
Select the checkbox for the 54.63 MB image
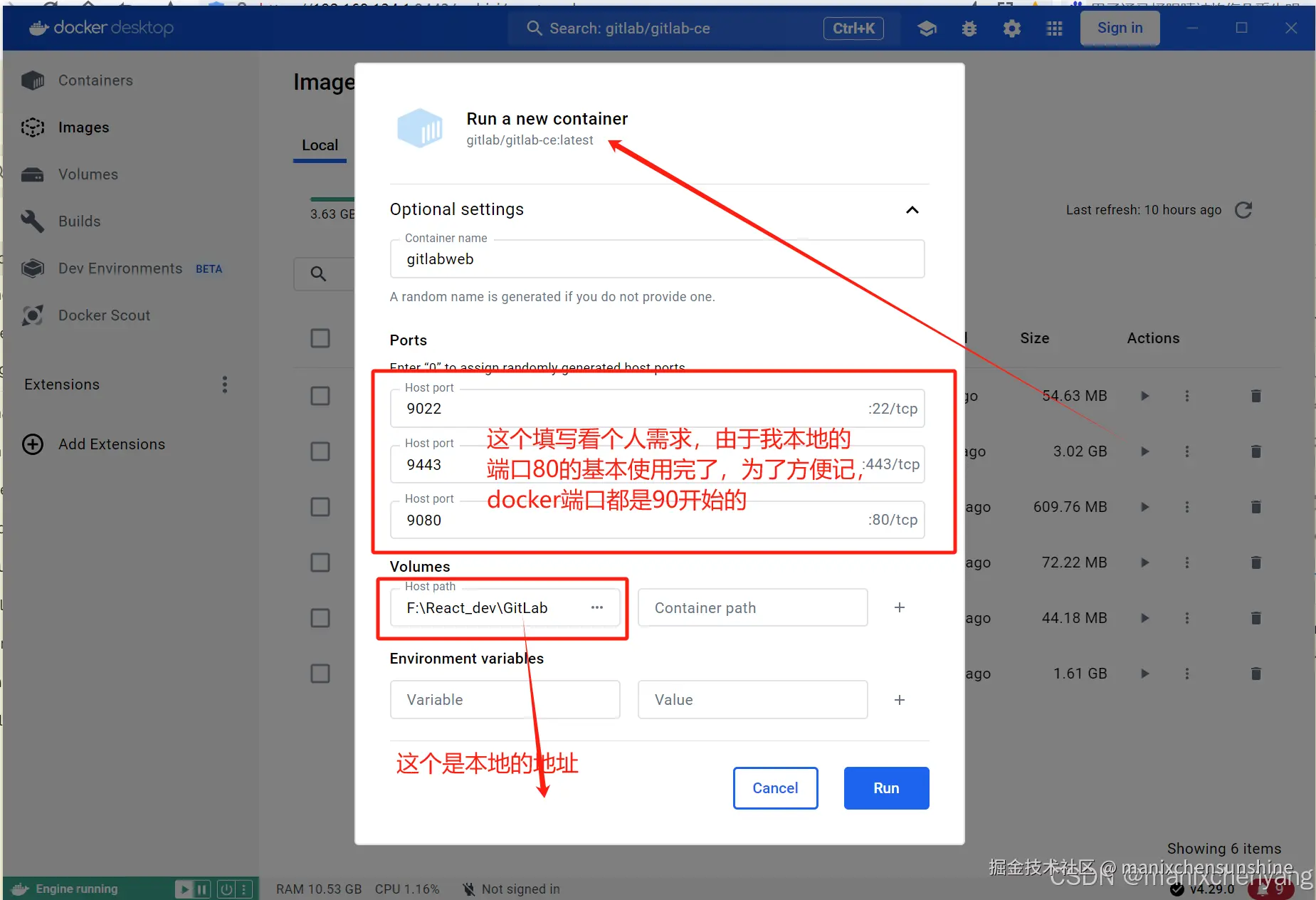coord(320,396)
